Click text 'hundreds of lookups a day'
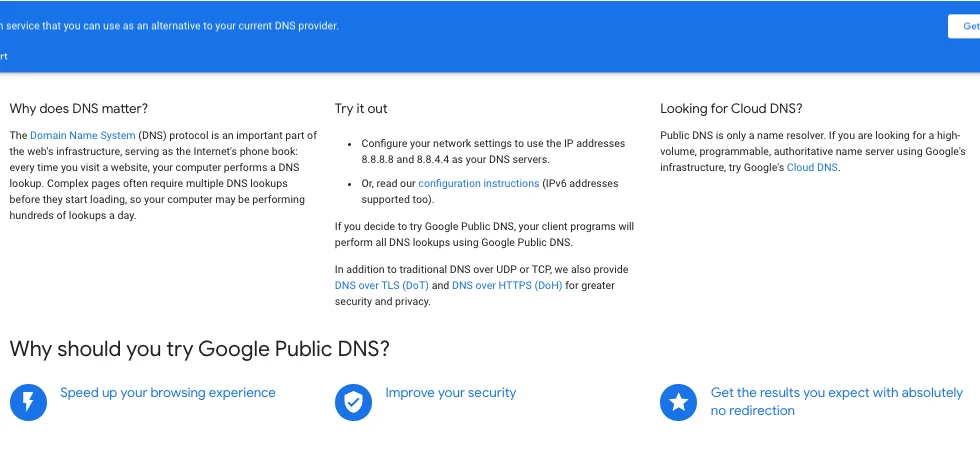 coord(72,215)
